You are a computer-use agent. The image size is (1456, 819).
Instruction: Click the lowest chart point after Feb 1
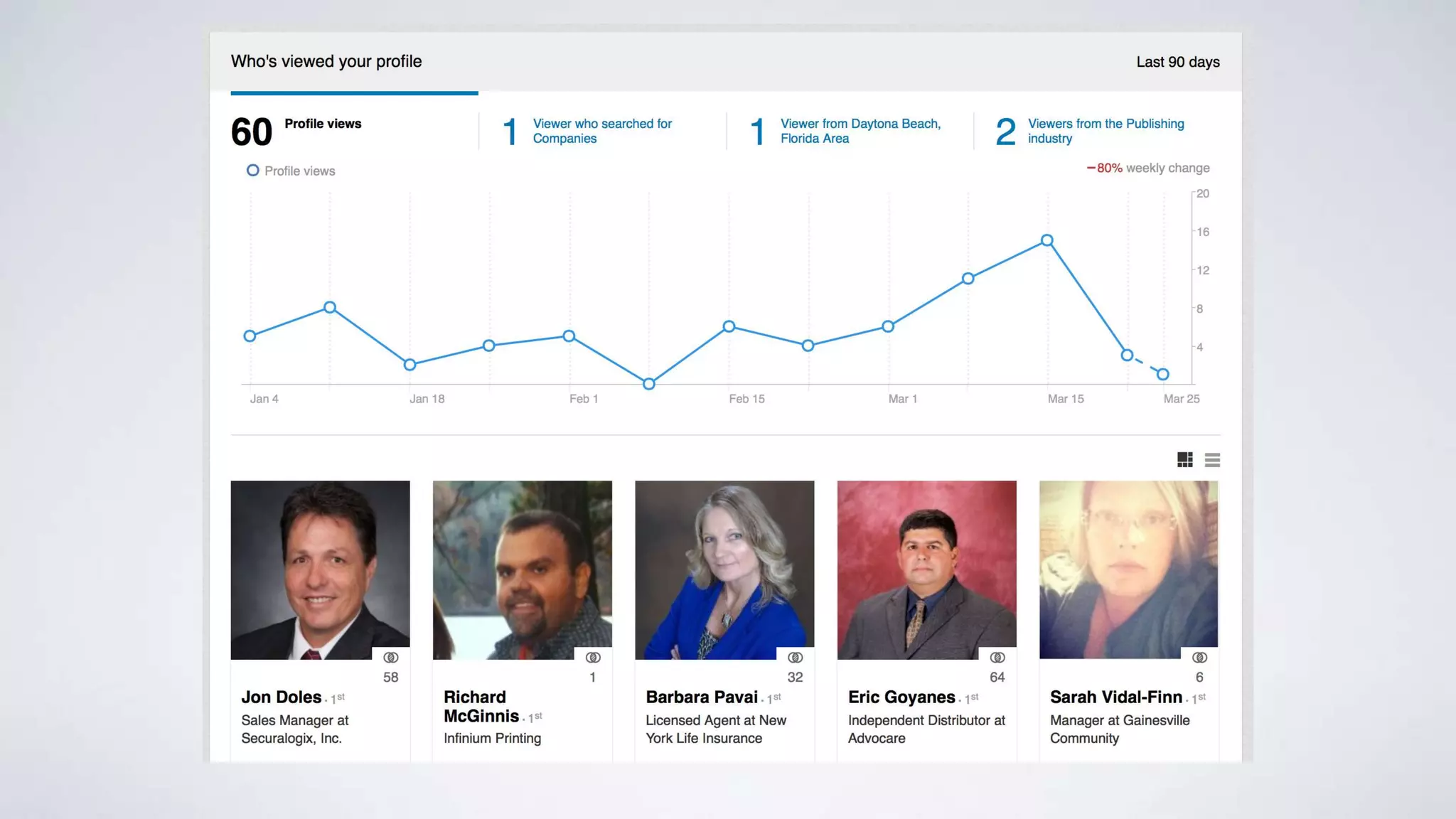pyautogui.click(x=648, y=384)
